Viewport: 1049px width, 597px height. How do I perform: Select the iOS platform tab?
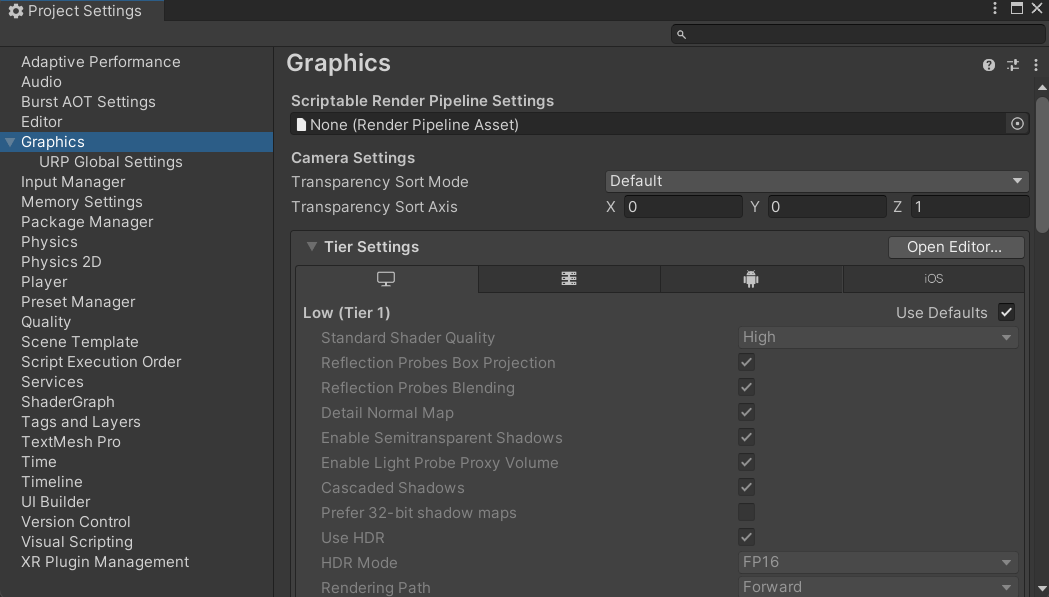(x=933, y=279)
